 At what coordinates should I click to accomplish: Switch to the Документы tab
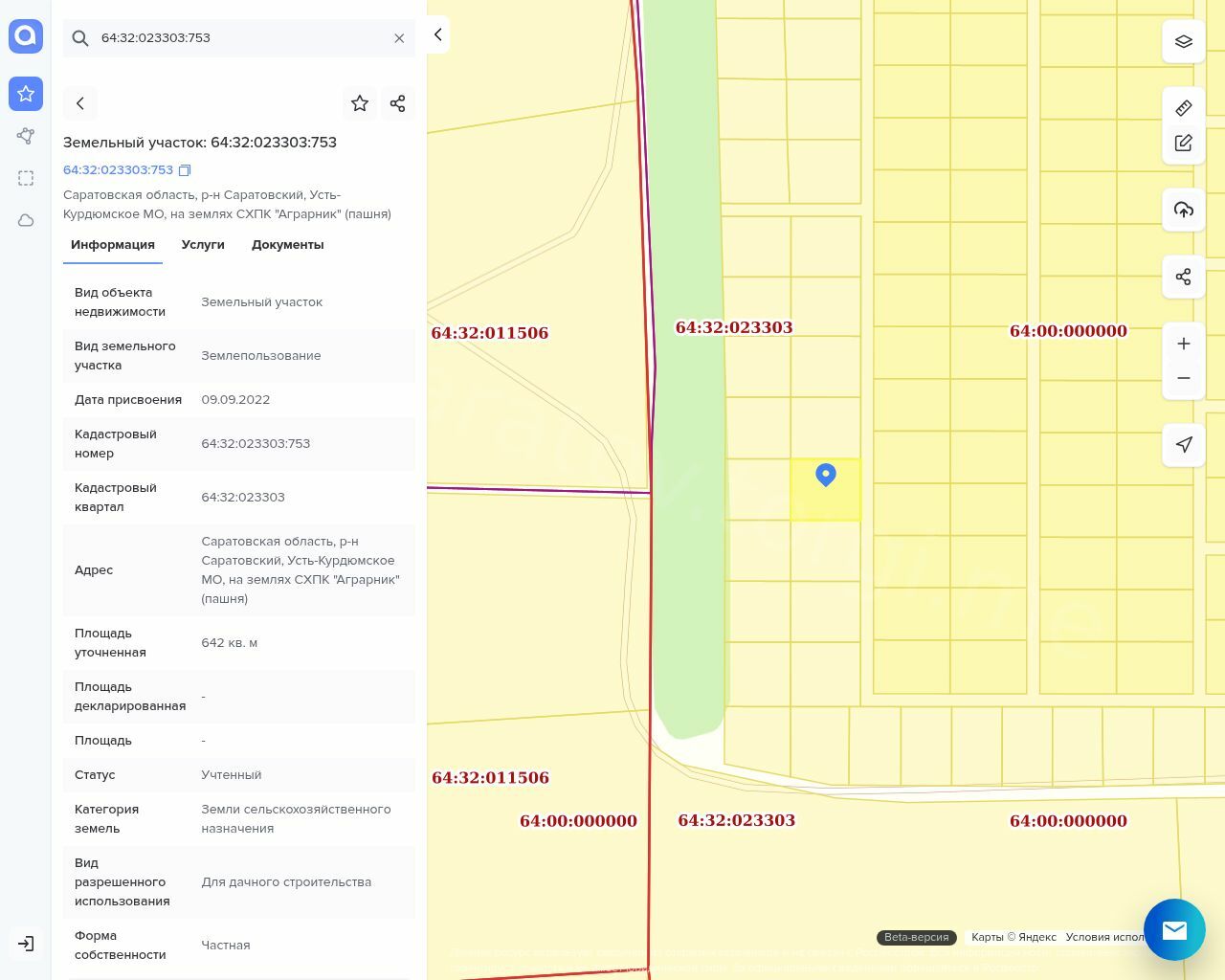287,245
